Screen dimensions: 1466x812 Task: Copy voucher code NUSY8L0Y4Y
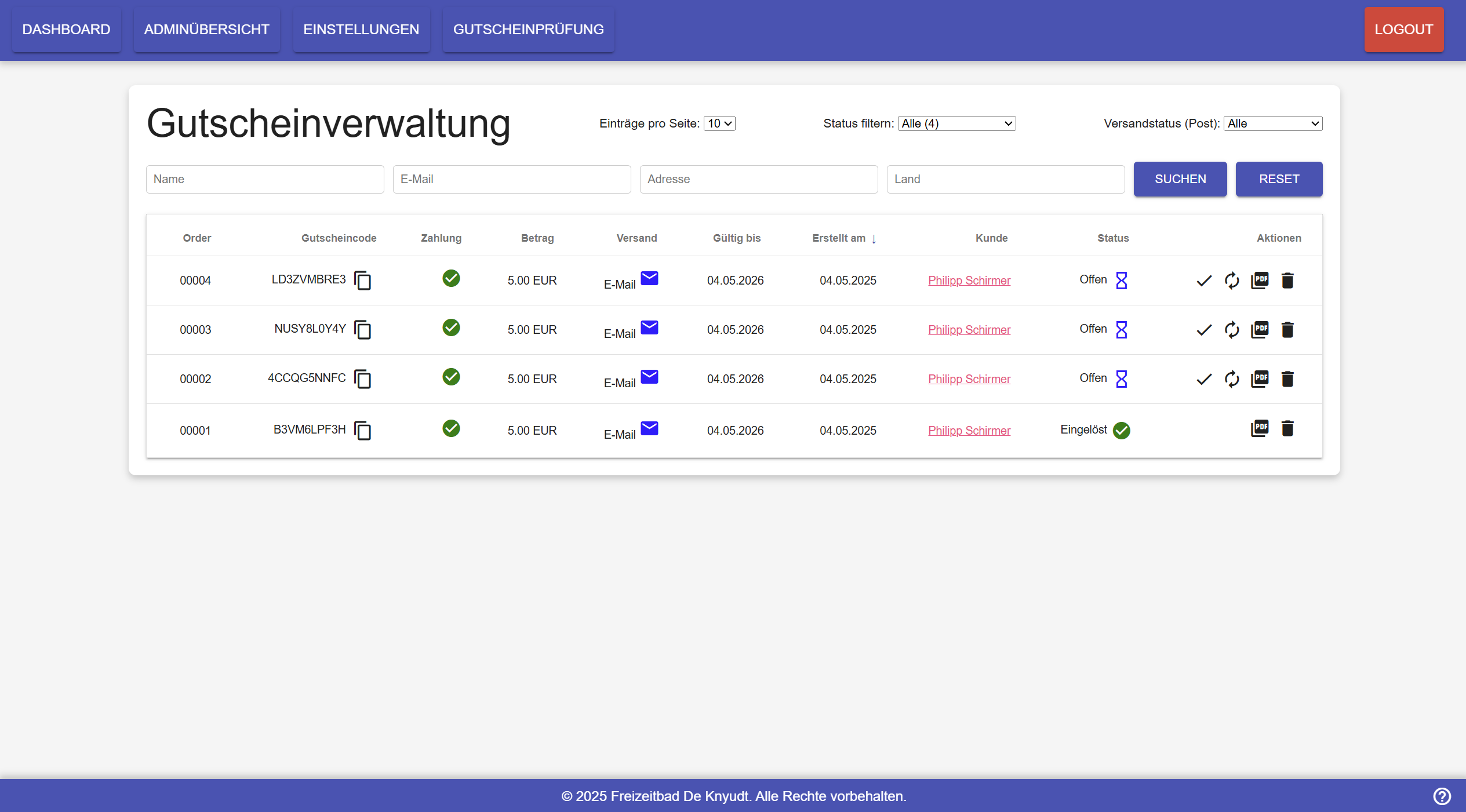pyautogui.click(x=363, y=330)
